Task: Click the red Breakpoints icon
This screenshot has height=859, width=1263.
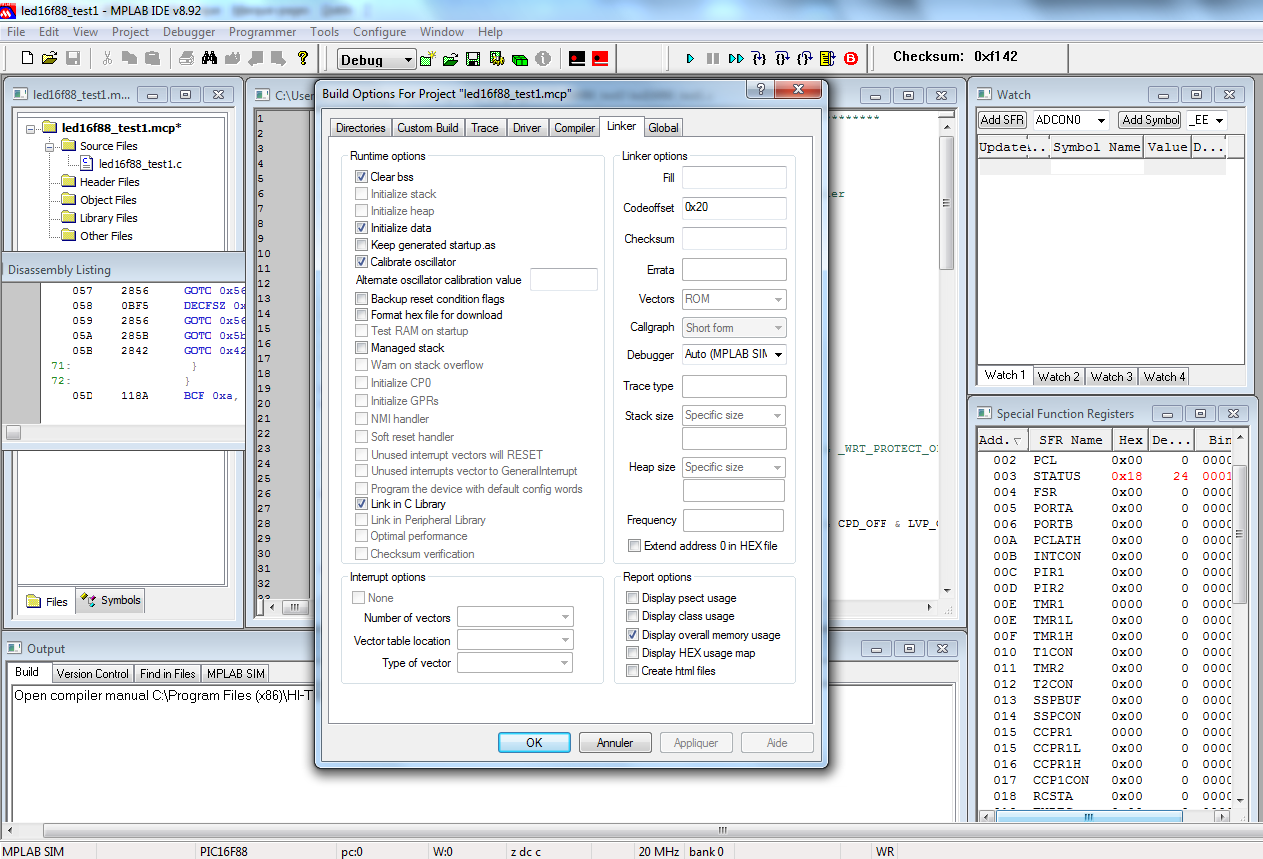Action: pyautogui.click(x=851, y=59)
